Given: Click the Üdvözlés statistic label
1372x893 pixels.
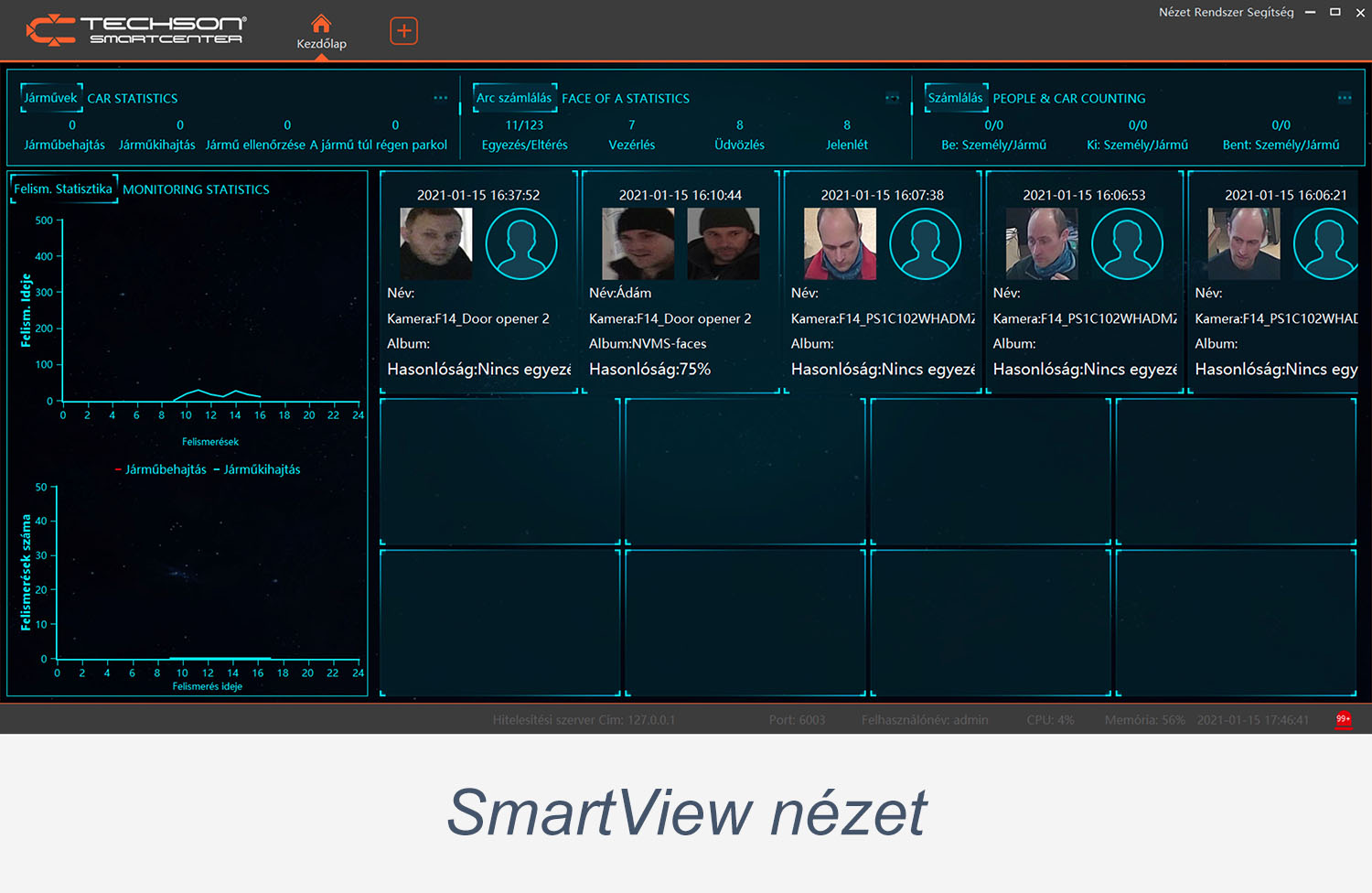Looking at the screenshot, I should [x=739, y=145].
